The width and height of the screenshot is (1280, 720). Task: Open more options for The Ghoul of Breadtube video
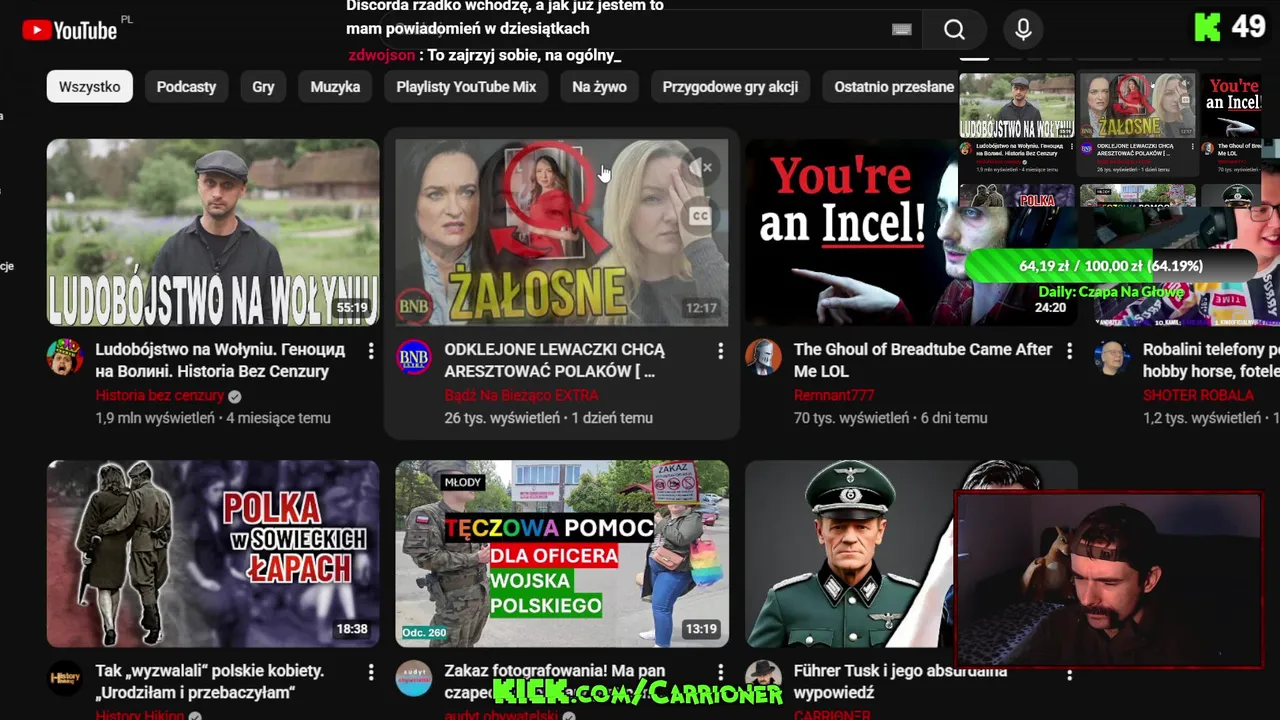click(1069, 351)
